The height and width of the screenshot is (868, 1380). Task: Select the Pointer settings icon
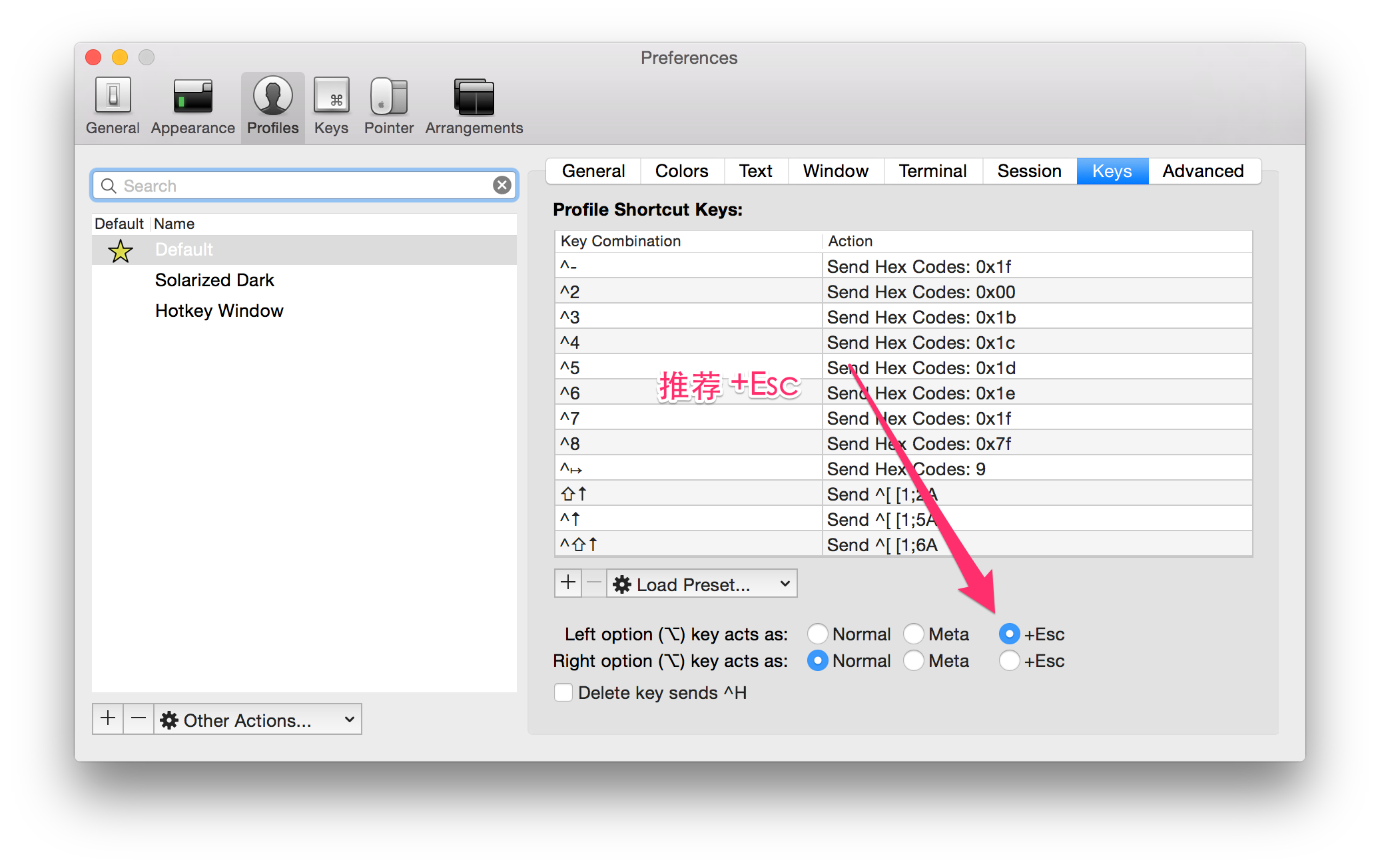pyautogui.click(x=388, y=105)
